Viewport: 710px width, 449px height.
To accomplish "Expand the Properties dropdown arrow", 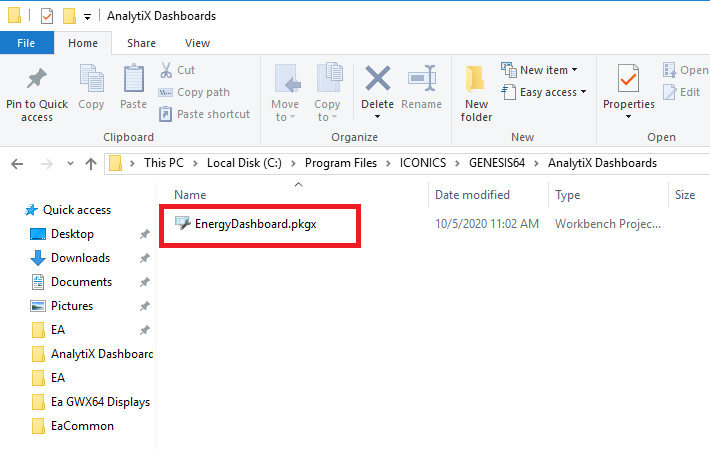I will tap(628, 117).
